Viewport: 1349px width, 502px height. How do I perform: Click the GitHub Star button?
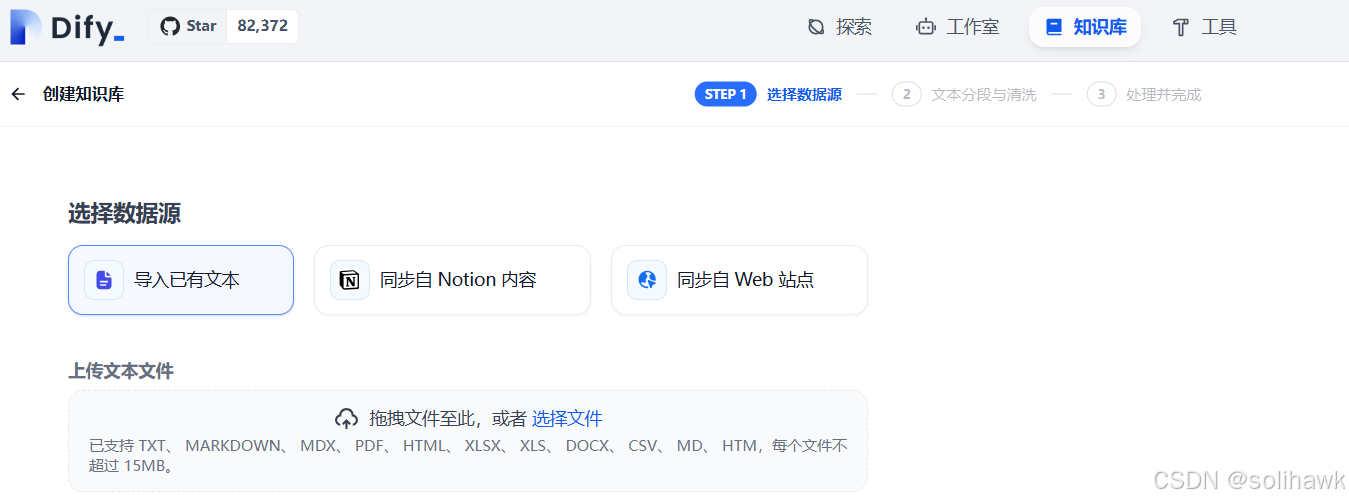click(x=188, y=26)
